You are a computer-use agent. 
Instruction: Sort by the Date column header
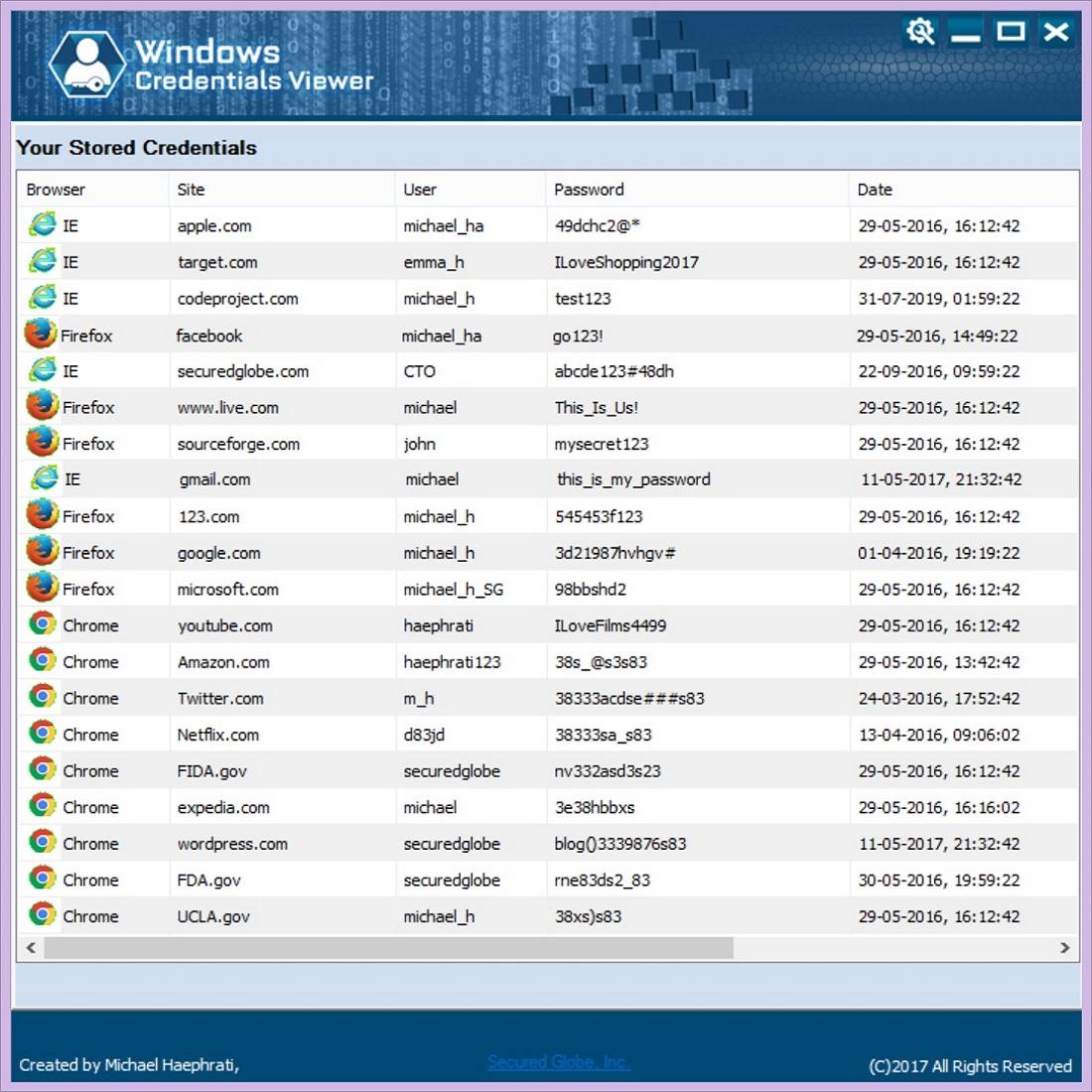coord(964,190)
